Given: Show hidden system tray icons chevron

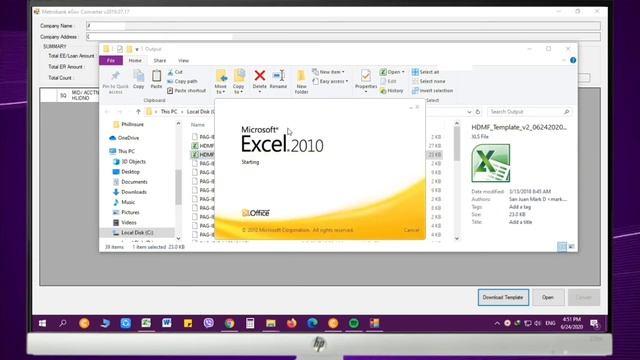Looking at the screenshot, I should (497, 323).
